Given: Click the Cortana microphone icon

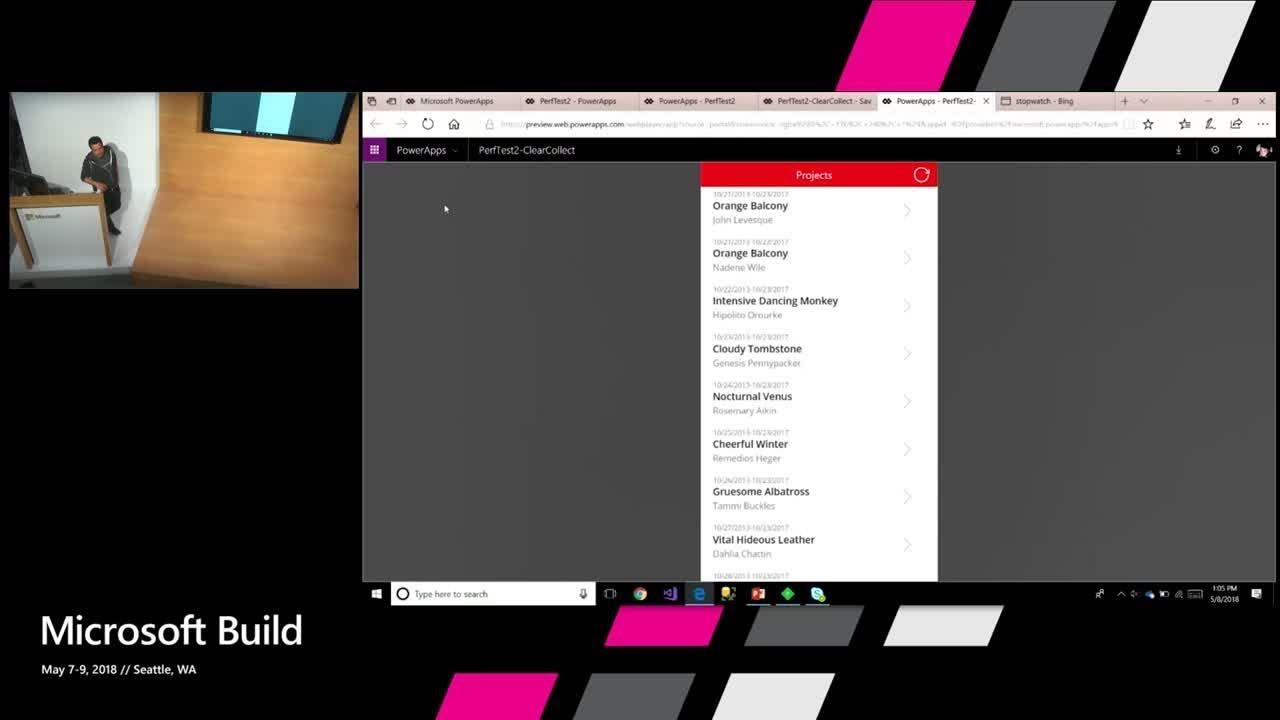Looking at the screenshot, I should pos(583,594).
